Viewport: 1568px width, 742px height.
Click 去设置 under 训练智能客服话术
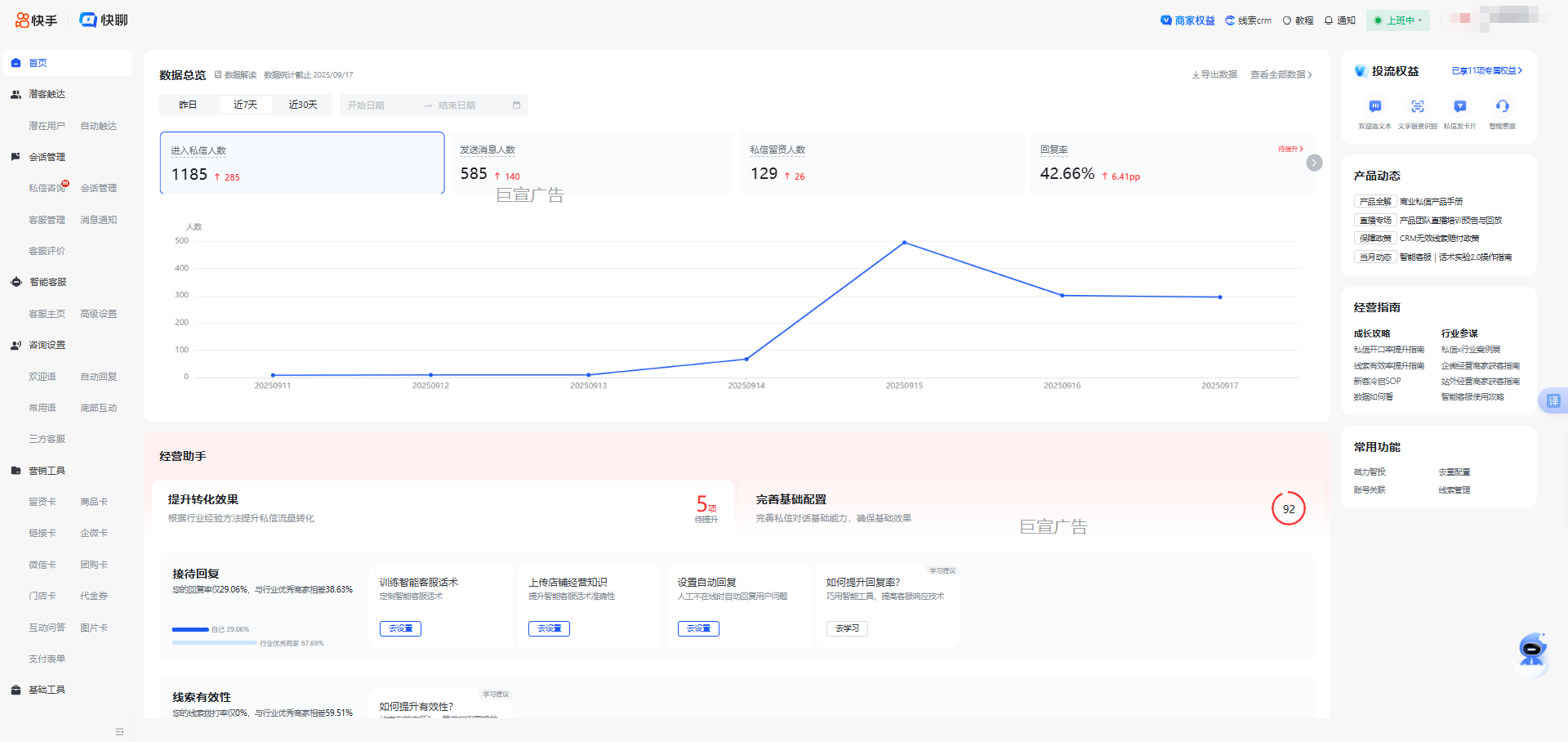(x=400, y=628)
